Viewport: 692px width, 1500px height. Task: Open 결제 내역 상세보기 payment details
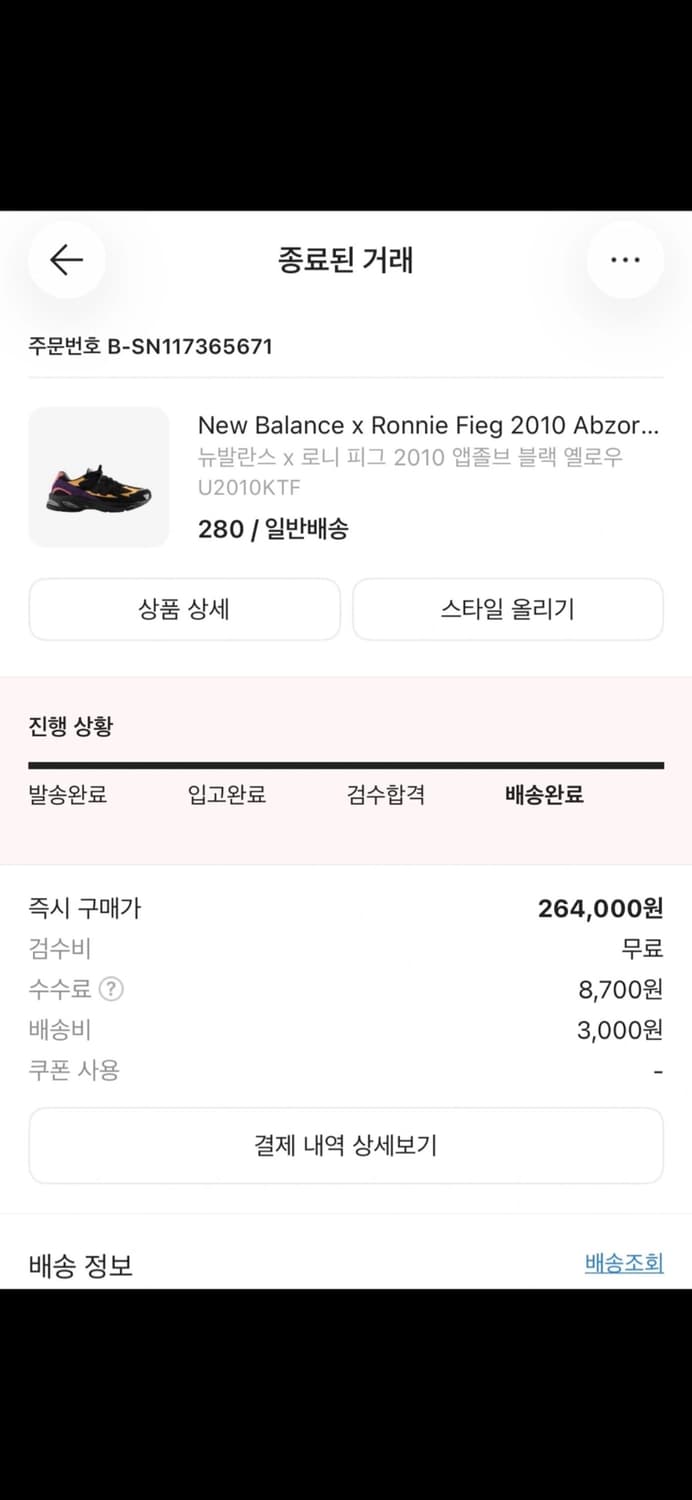click(x=346, y=1146)
